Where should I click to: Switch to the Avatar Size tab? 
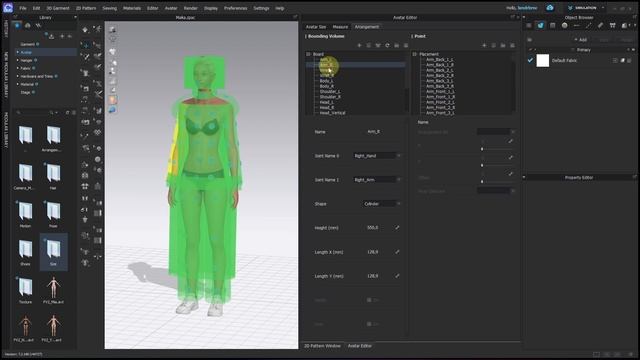[316, 27]
